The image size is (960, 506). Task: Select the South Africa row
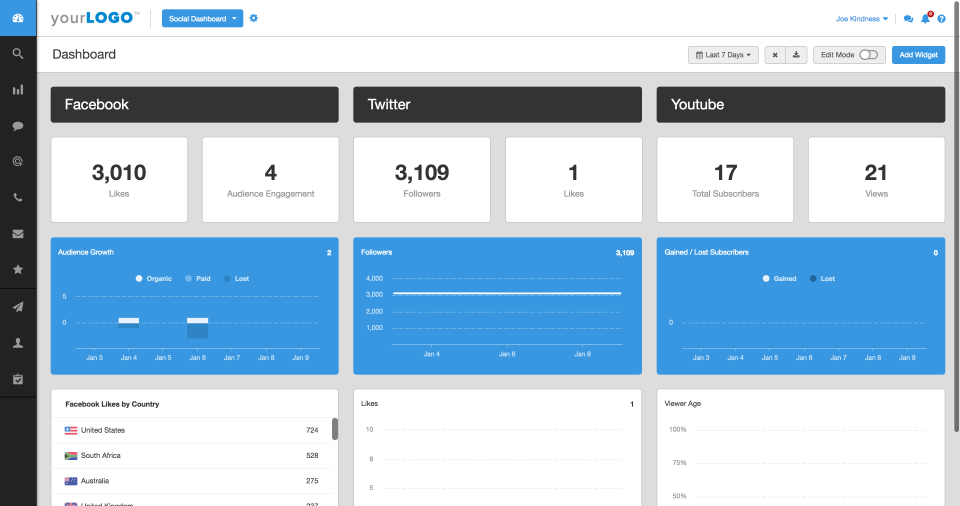pos(192,456)
